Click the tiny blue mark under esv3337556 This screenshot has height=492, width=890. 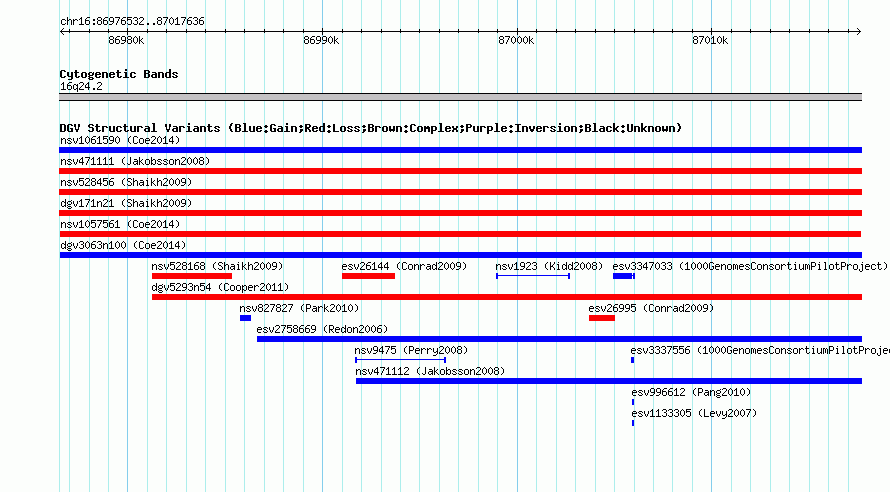(632, 360)
